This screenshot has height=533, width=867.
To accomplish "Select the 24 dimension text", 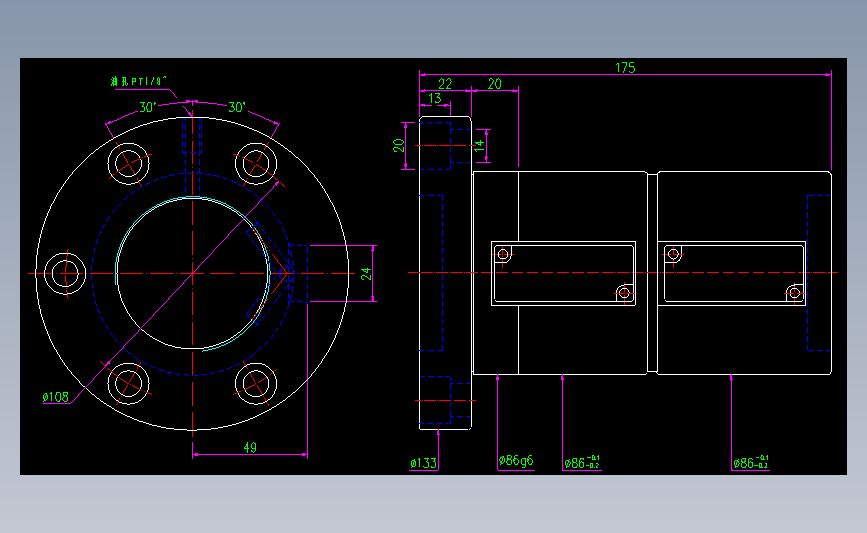I will click(x=366, y=274).
